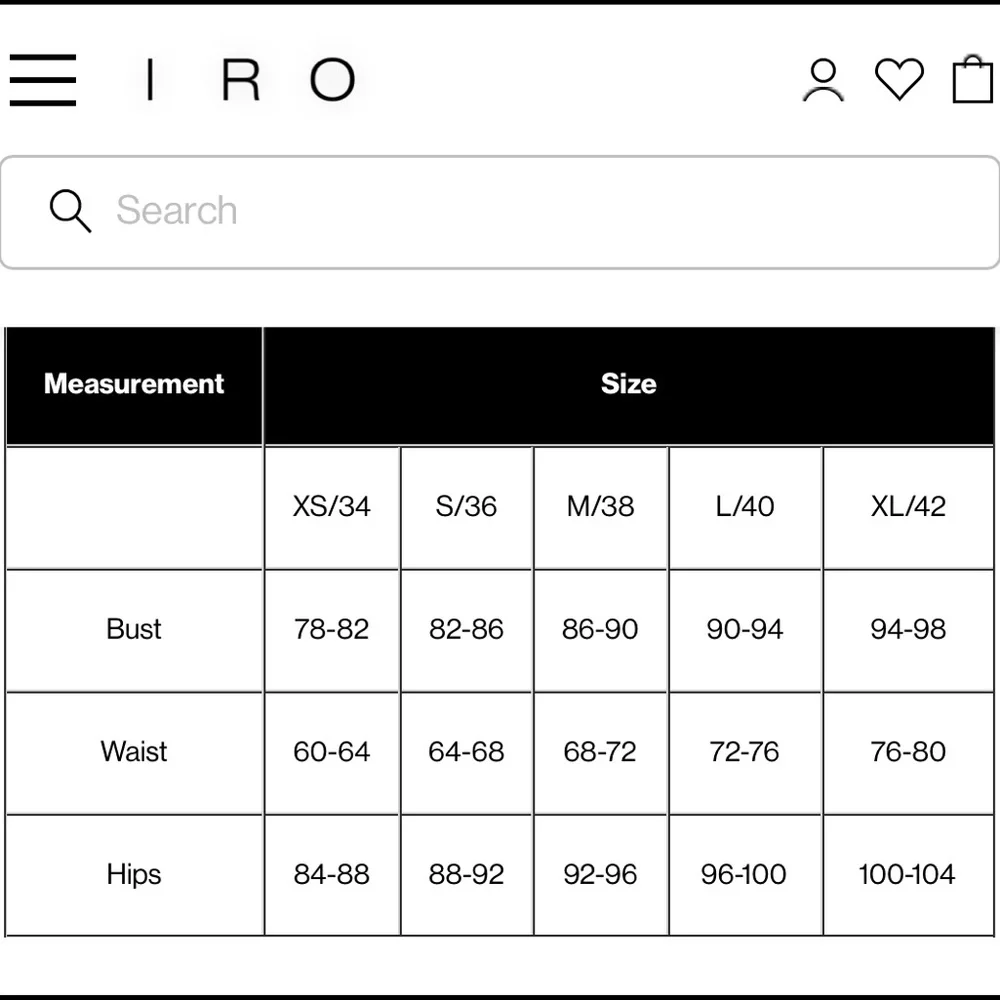Open the heart wishlist icon

coord(899,79)
